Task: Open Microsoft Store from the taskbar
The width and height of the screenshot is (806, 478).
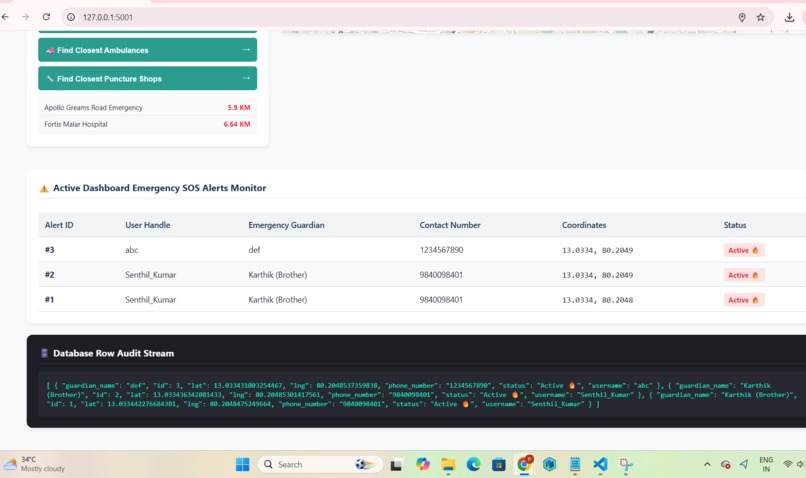Action: point(499,465)
